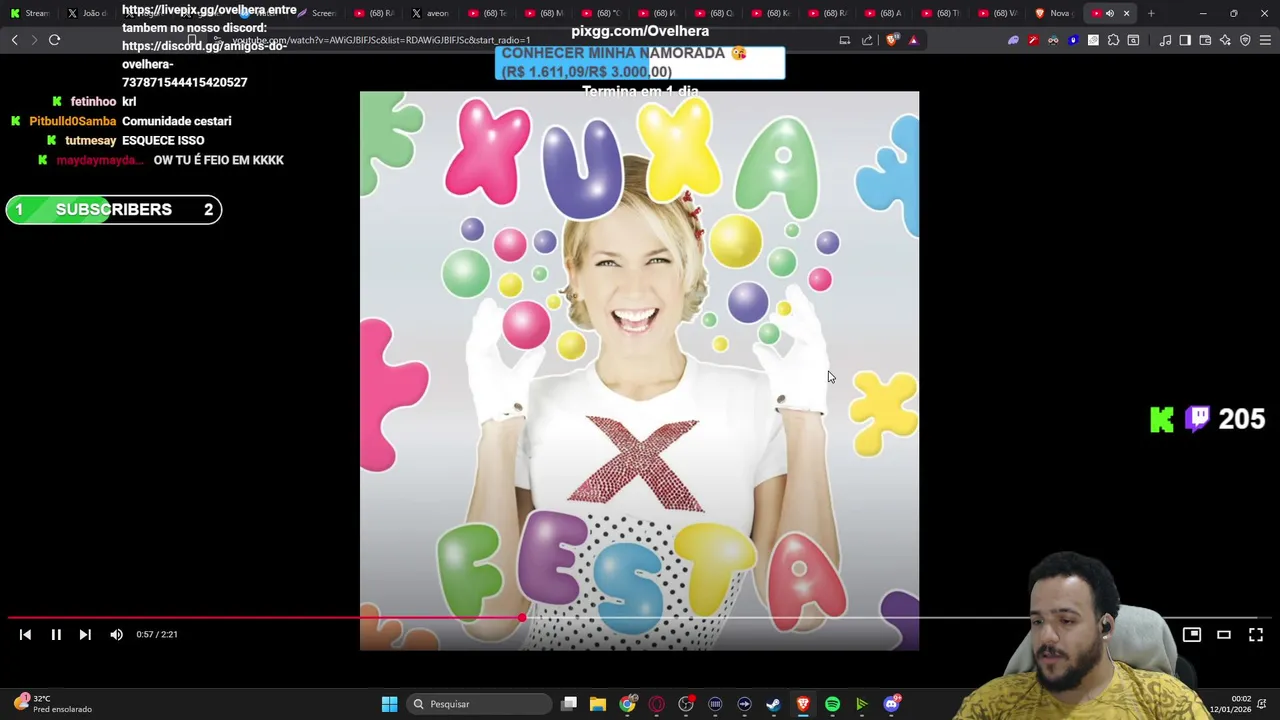Switch to the X aveon tab
The height and width of the screenshot is (720, 1280).
[x=433, y=13]
